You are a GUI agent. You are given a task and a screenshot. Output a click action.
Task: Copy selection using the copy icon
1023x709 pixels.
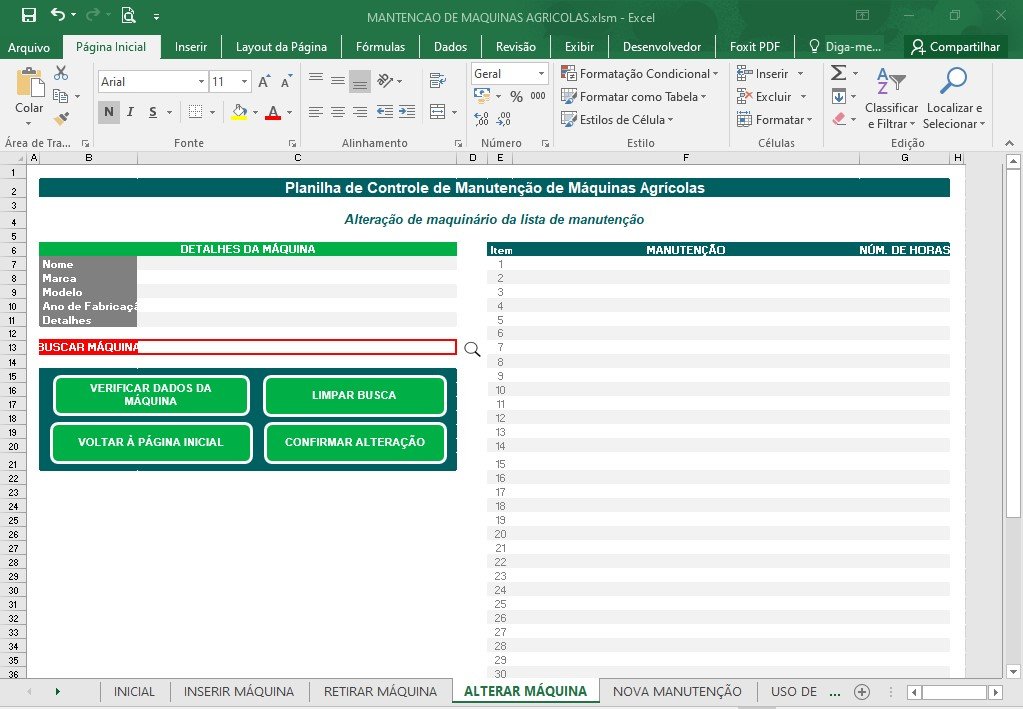tap(60, 96)
